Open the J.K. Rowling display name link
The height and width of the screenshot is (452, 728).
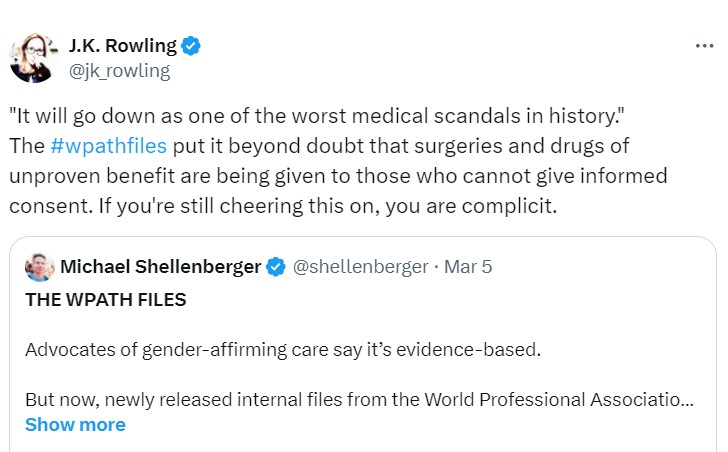(123, 46)
